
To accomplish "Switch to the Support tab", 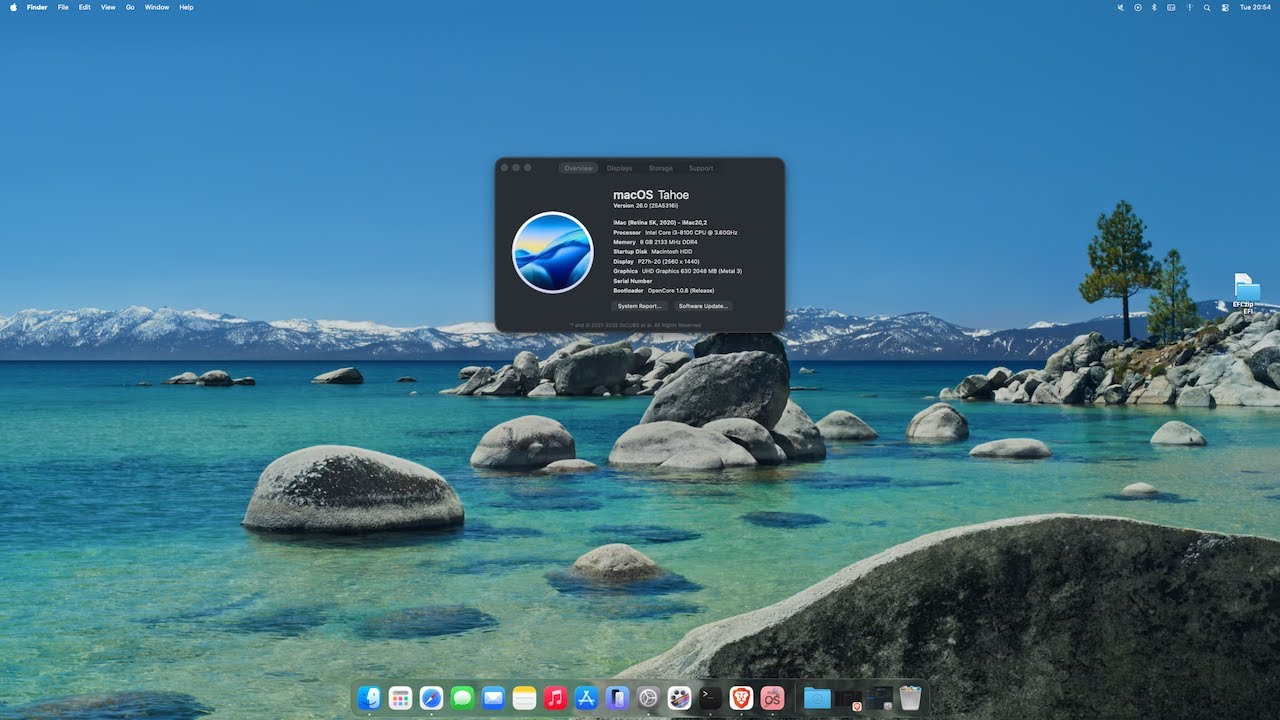I will pos(701,168).
